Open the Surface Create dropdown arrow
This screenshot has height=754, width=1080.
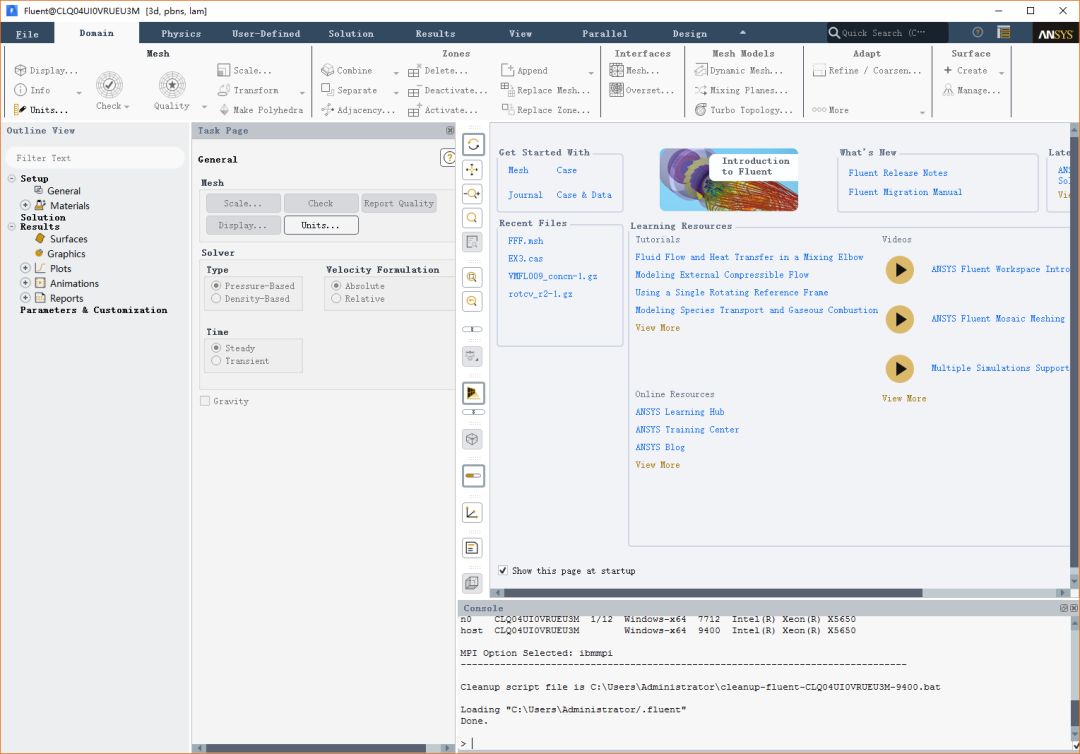pos(1001,72)
